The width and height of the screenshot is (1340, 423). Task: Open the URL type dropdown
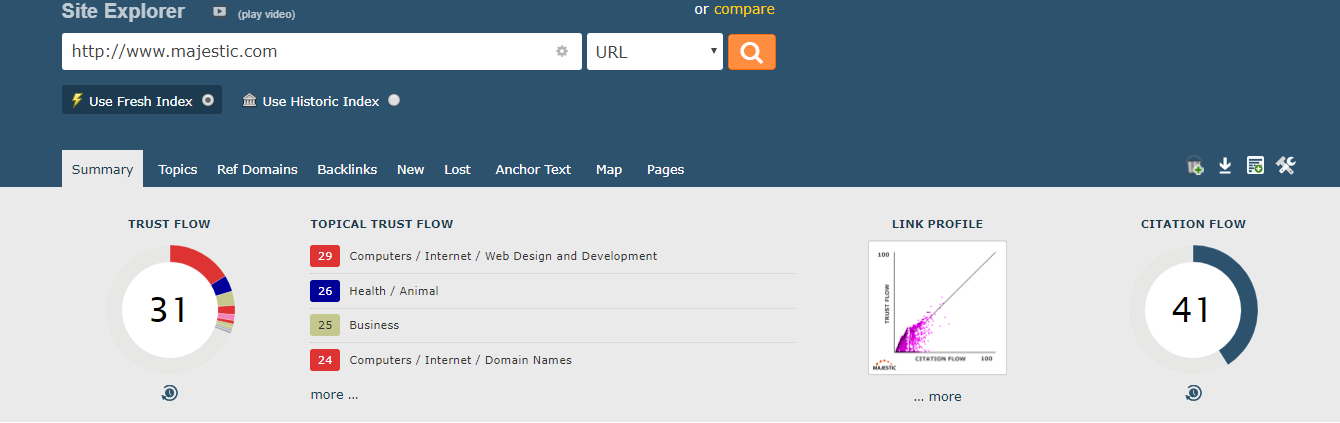655,52
